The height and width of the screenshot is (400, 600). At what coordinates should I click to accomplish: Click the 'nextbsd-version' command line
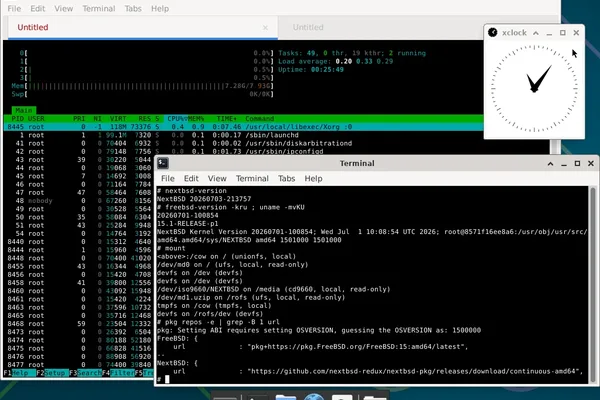[192, 191]
